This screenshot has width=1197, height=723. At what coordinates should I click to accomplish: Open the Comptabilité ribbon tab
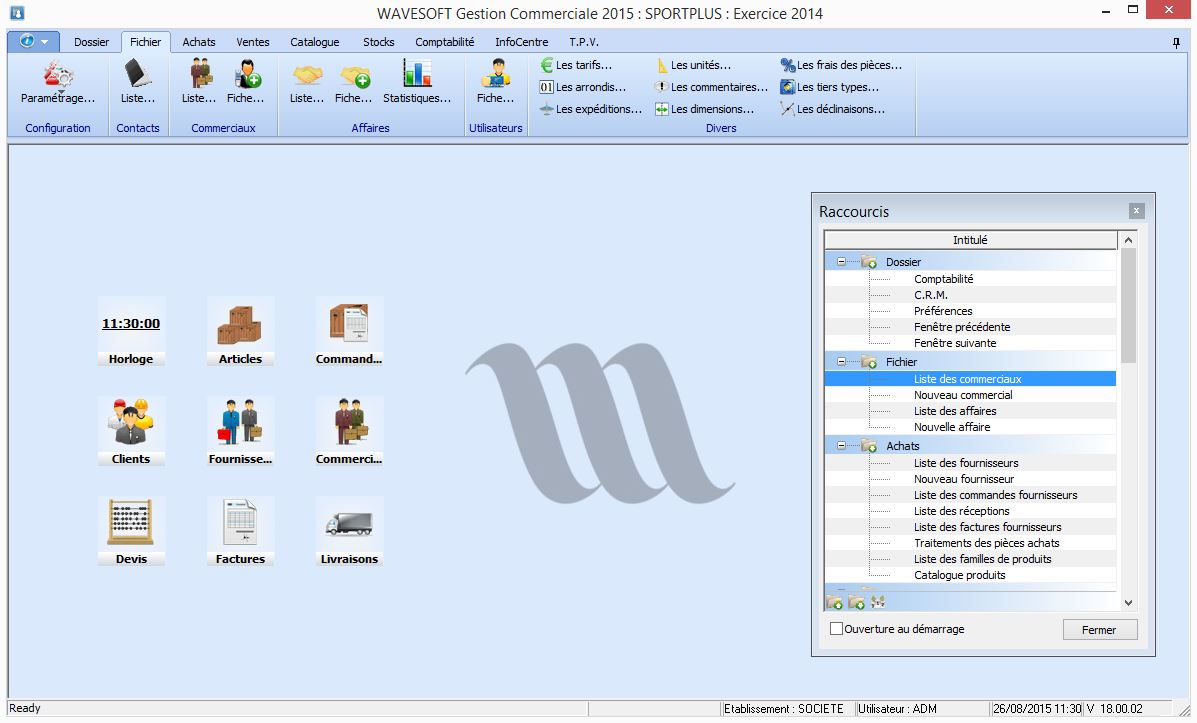[x=444, y=42]
